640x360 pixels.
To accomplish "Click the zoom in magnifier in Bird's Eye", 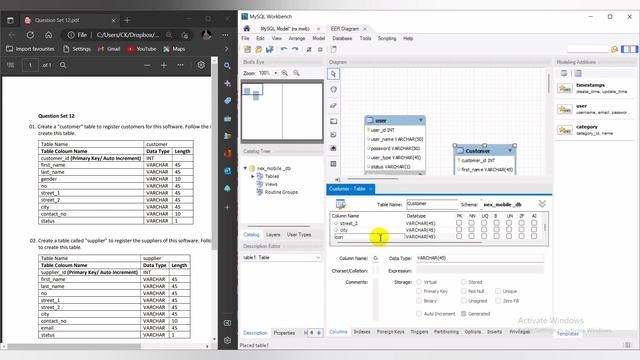I will point(284,73).
